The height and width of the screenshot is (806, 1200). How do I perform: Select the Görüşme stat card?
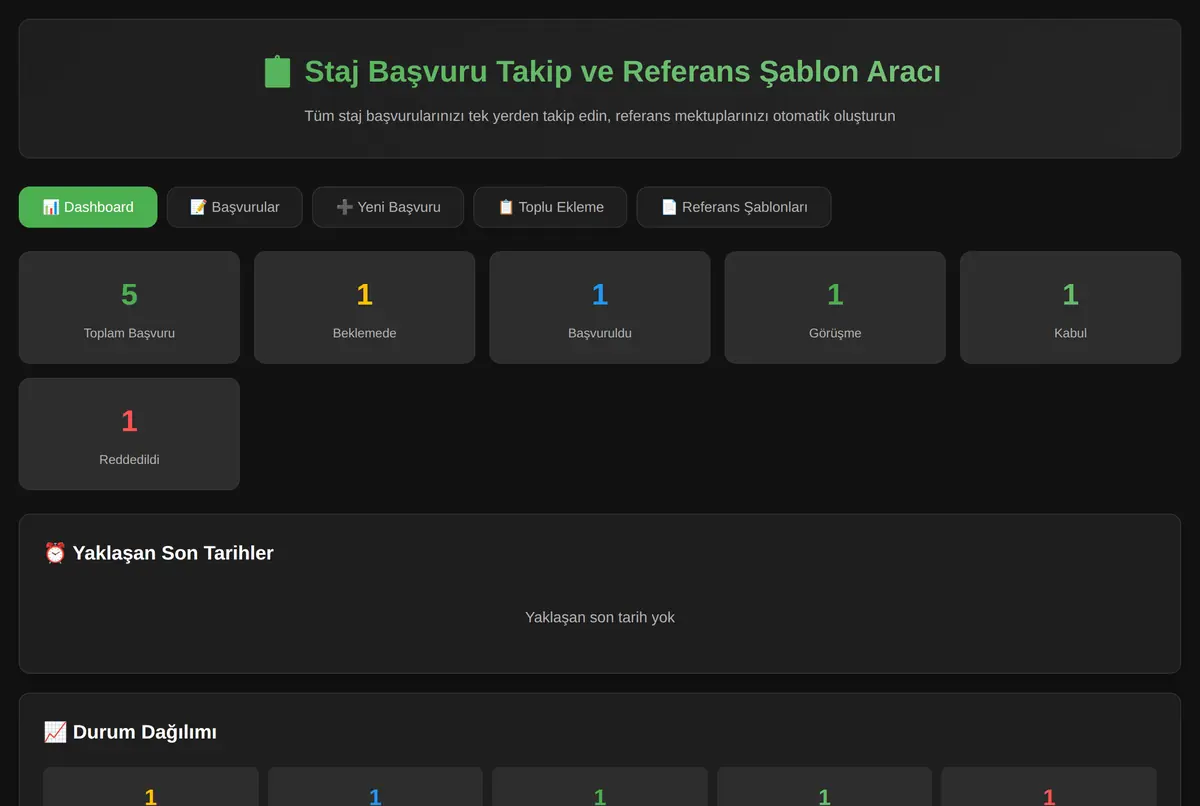point(835,307)
